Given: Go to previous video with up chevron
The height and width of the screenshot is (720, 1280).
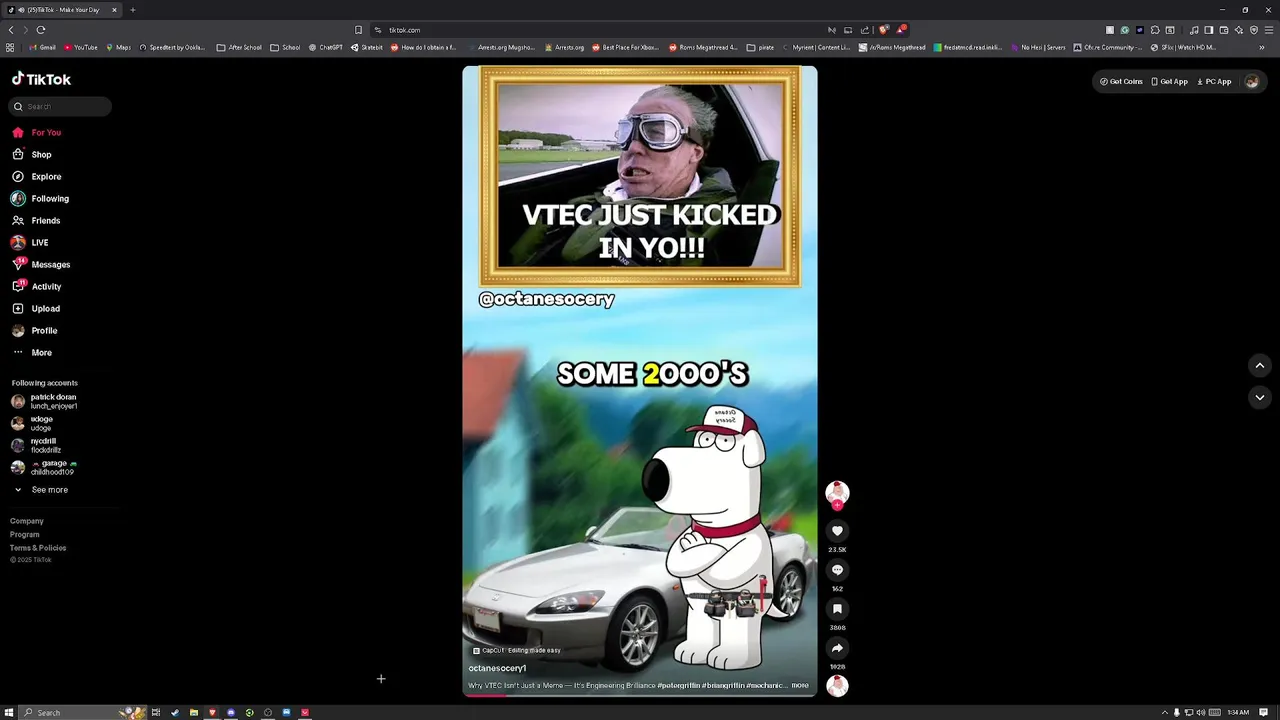Looking at the screenshot, I should 1259,366.
